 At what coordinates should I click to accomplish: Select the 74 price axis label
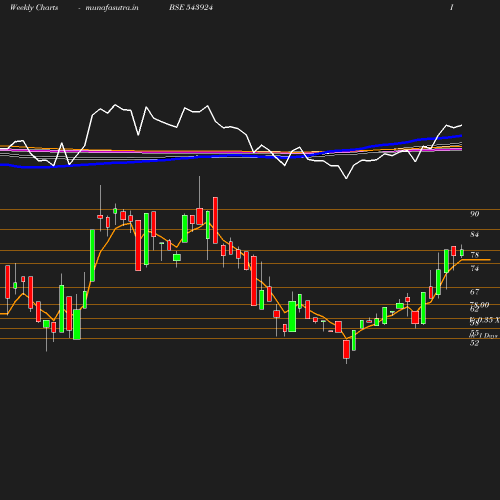click(474, 269)
